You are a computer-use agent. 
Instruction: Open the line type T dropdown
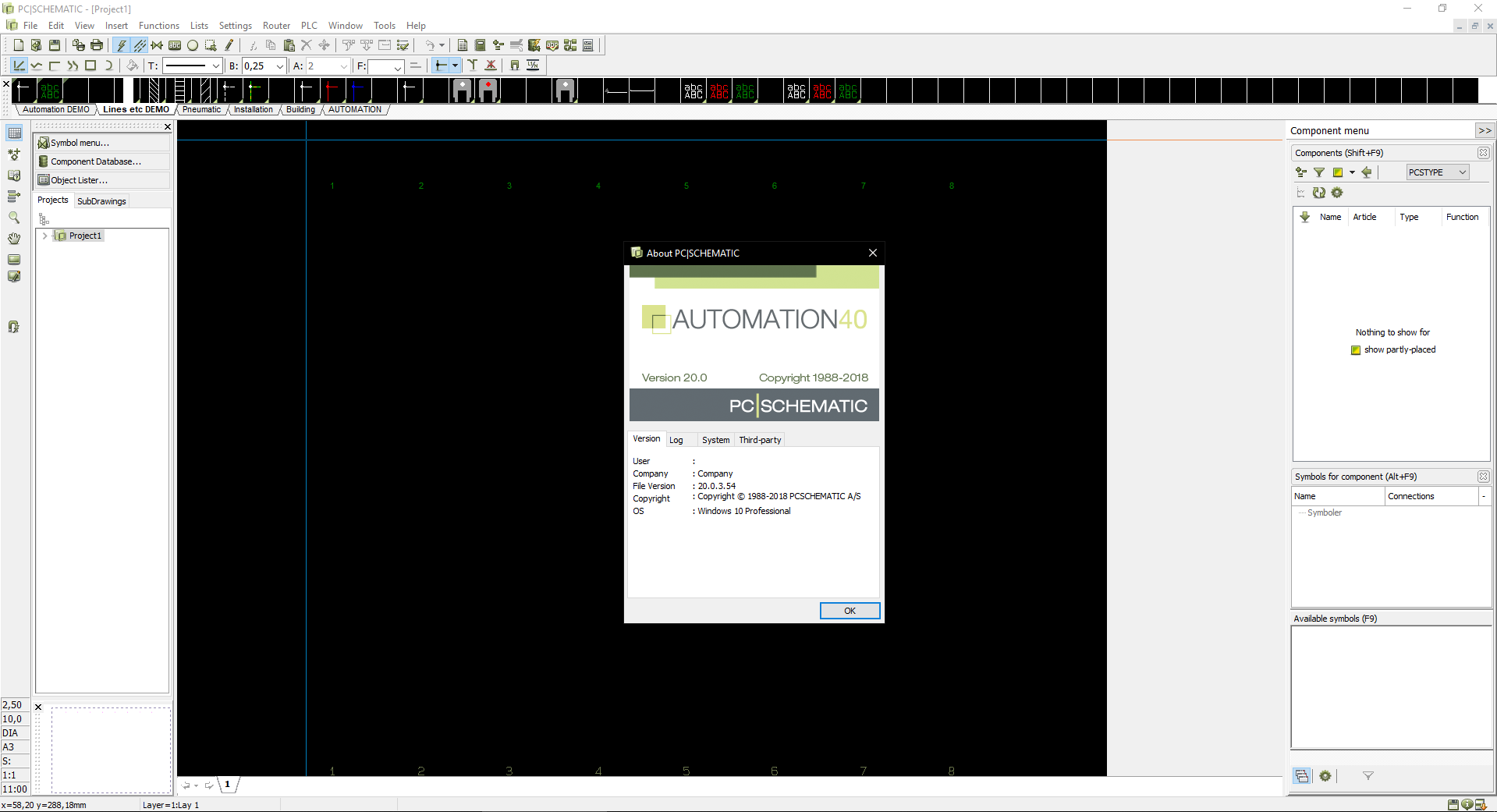tap(216, 66)
